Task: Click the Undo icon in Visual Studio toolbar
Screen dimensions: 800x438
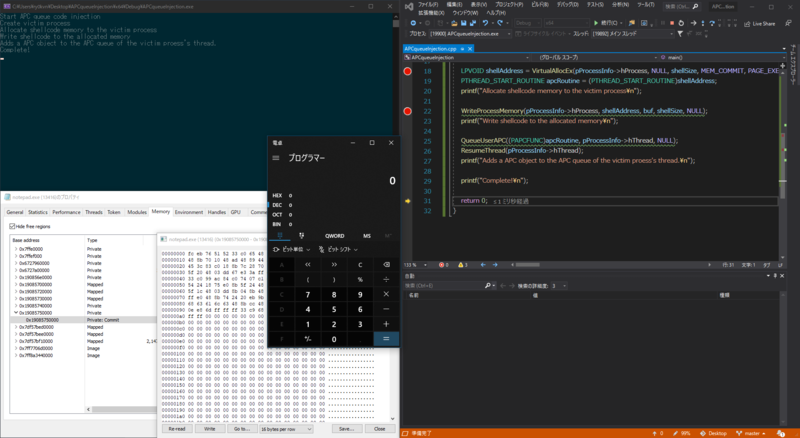Action: 485,23
